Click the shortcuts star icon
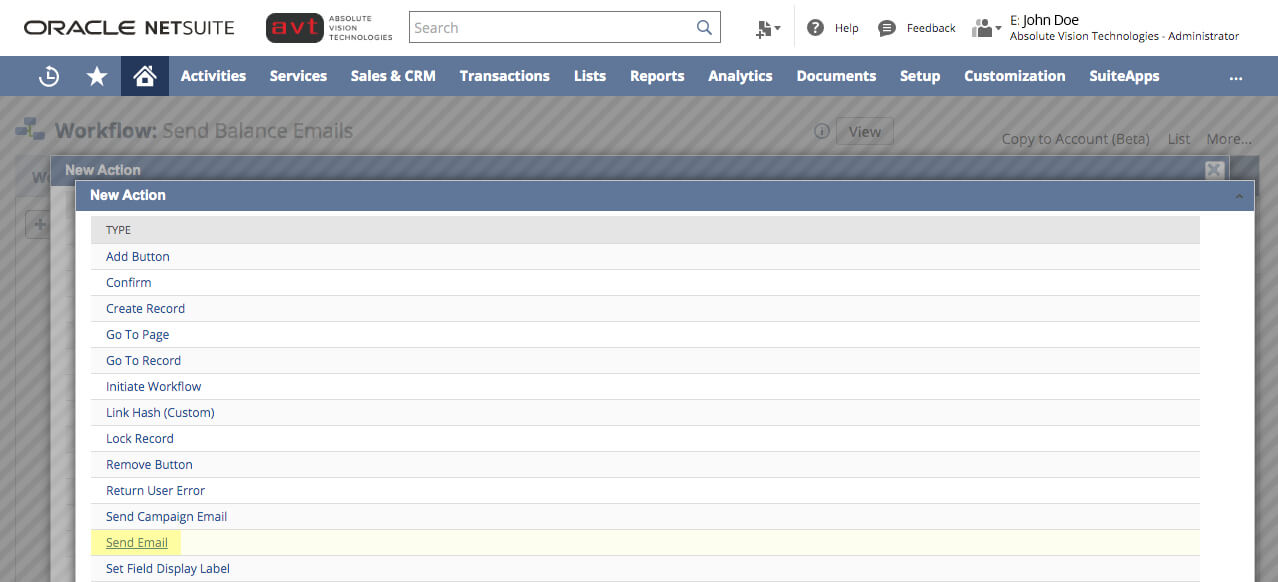Image resolution: width=1278 pixels, height=582 pixels. (96, 76)
